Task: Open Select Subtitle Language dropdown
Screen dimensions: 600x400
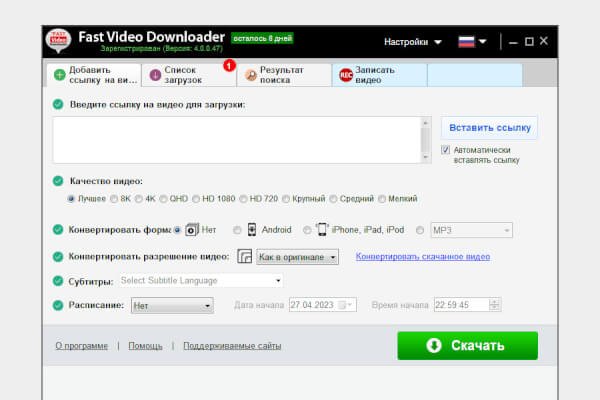Action: pyautogui.click(x=201, y=281)
